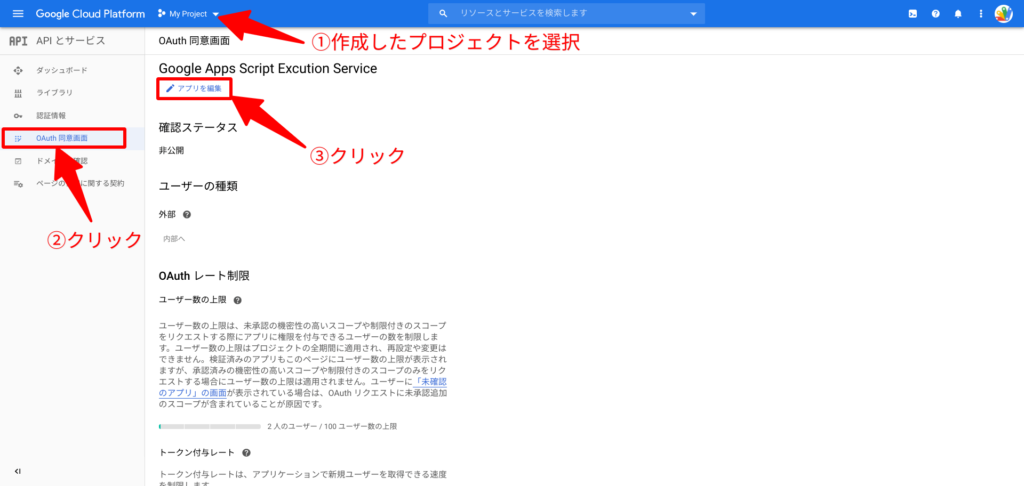The width and height of the screenshot is (1024, 486).
Task: Click the Google Cloud Platform logo text
Action: 91,14
